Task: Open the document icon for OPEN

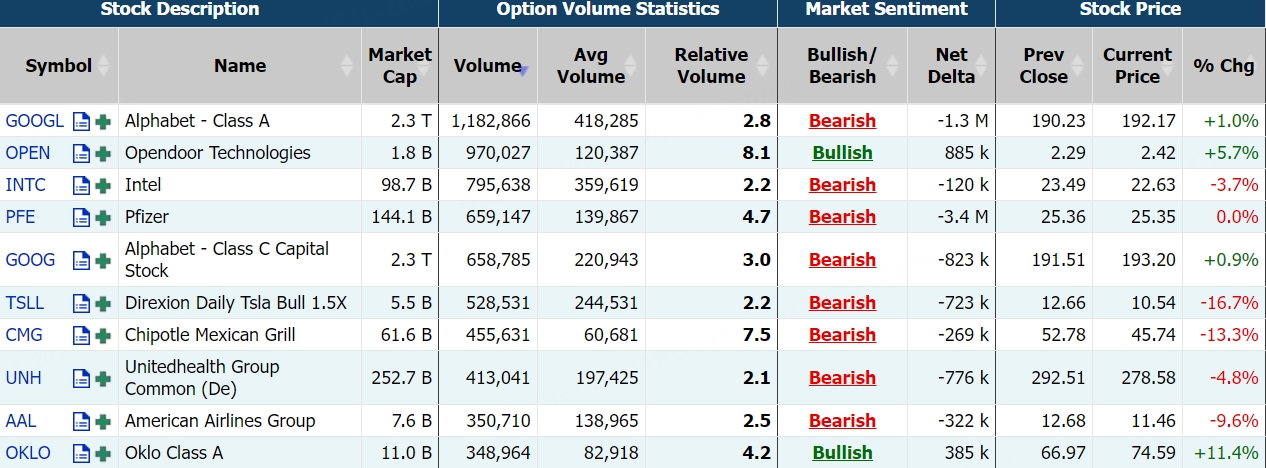Action: click(x=82, y=154)
